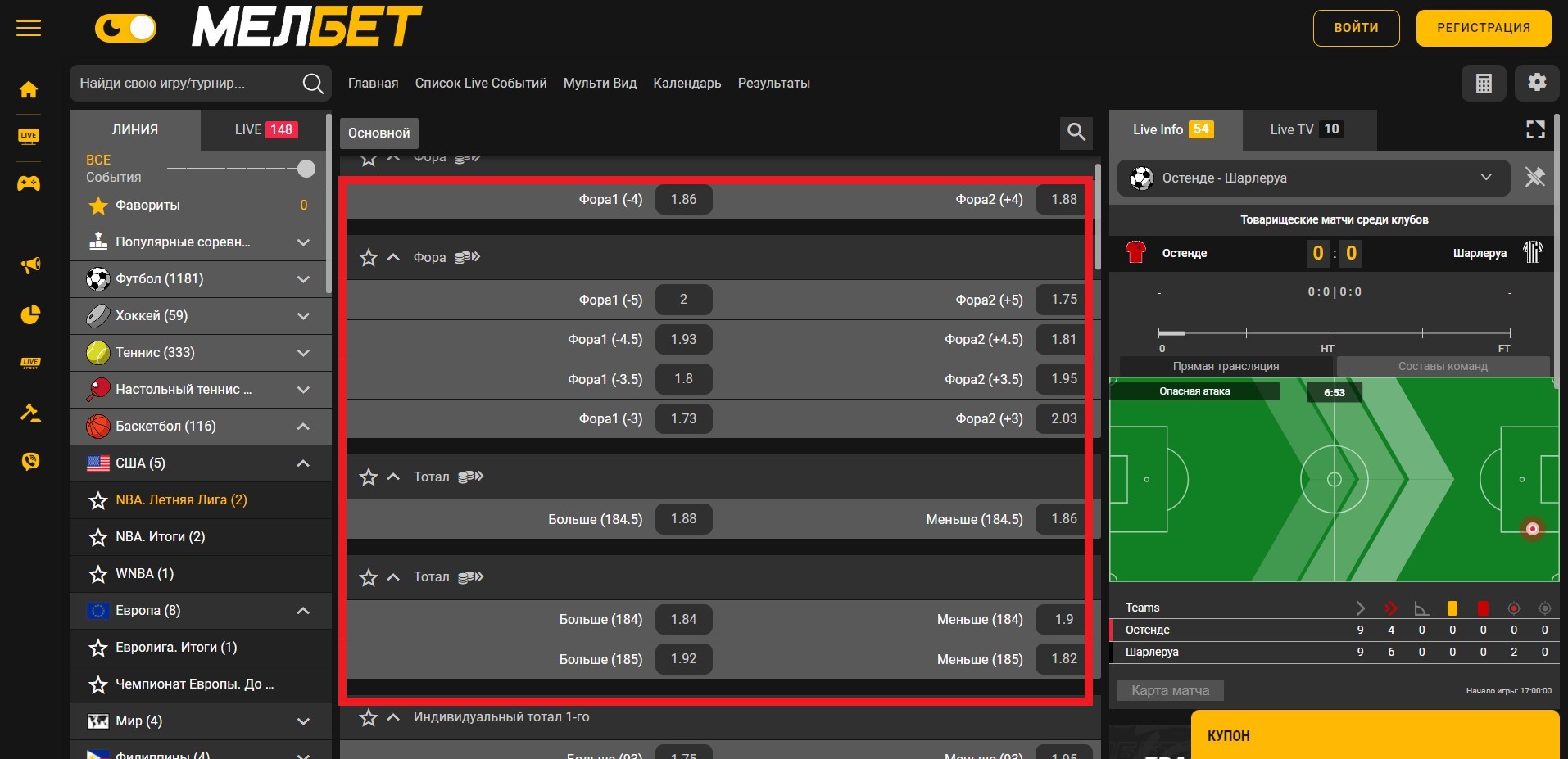Open the Live monitor icon in sidebar
Screen dimensions: 1568x759
29,136
